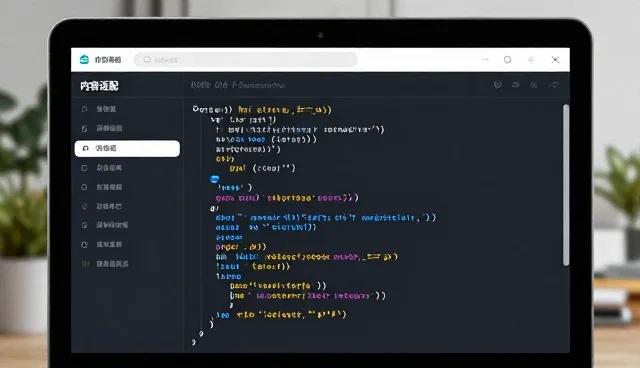
Task: Click the rightmost icon in editor header
Action: point(553,84)
